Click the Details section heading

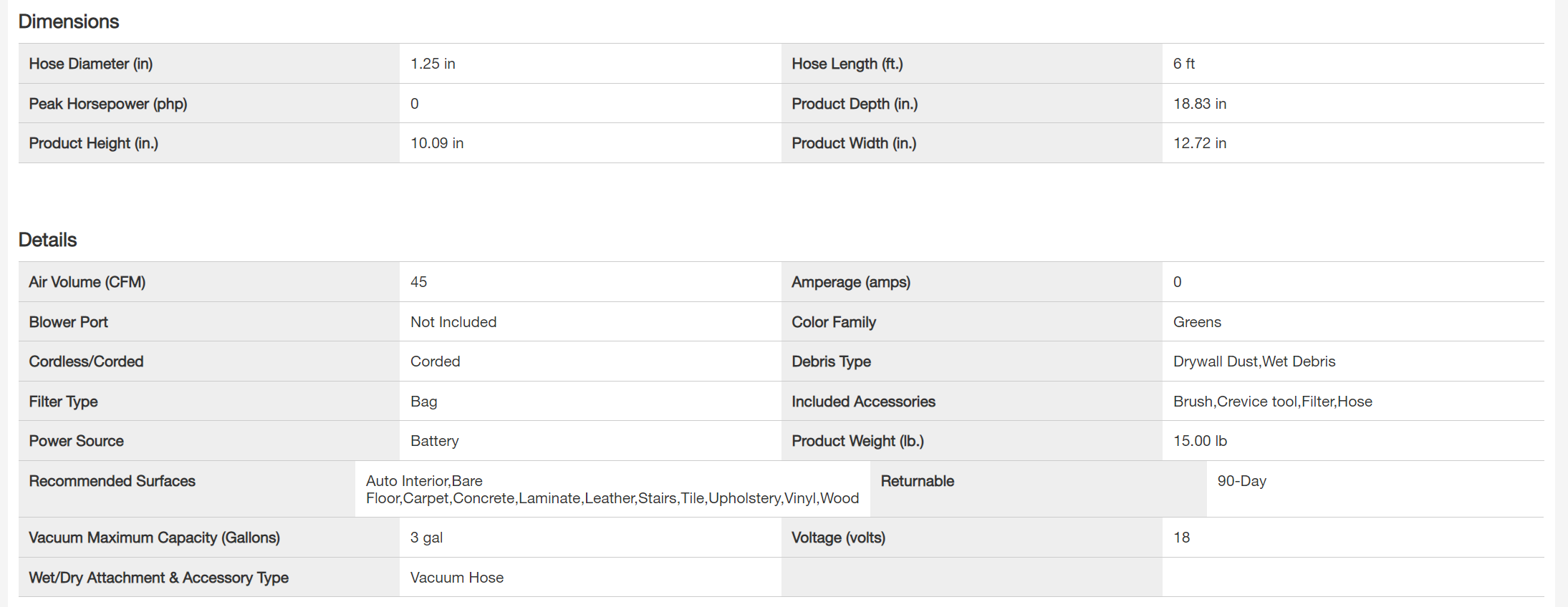pyautogui.click(x=47, y=240)
